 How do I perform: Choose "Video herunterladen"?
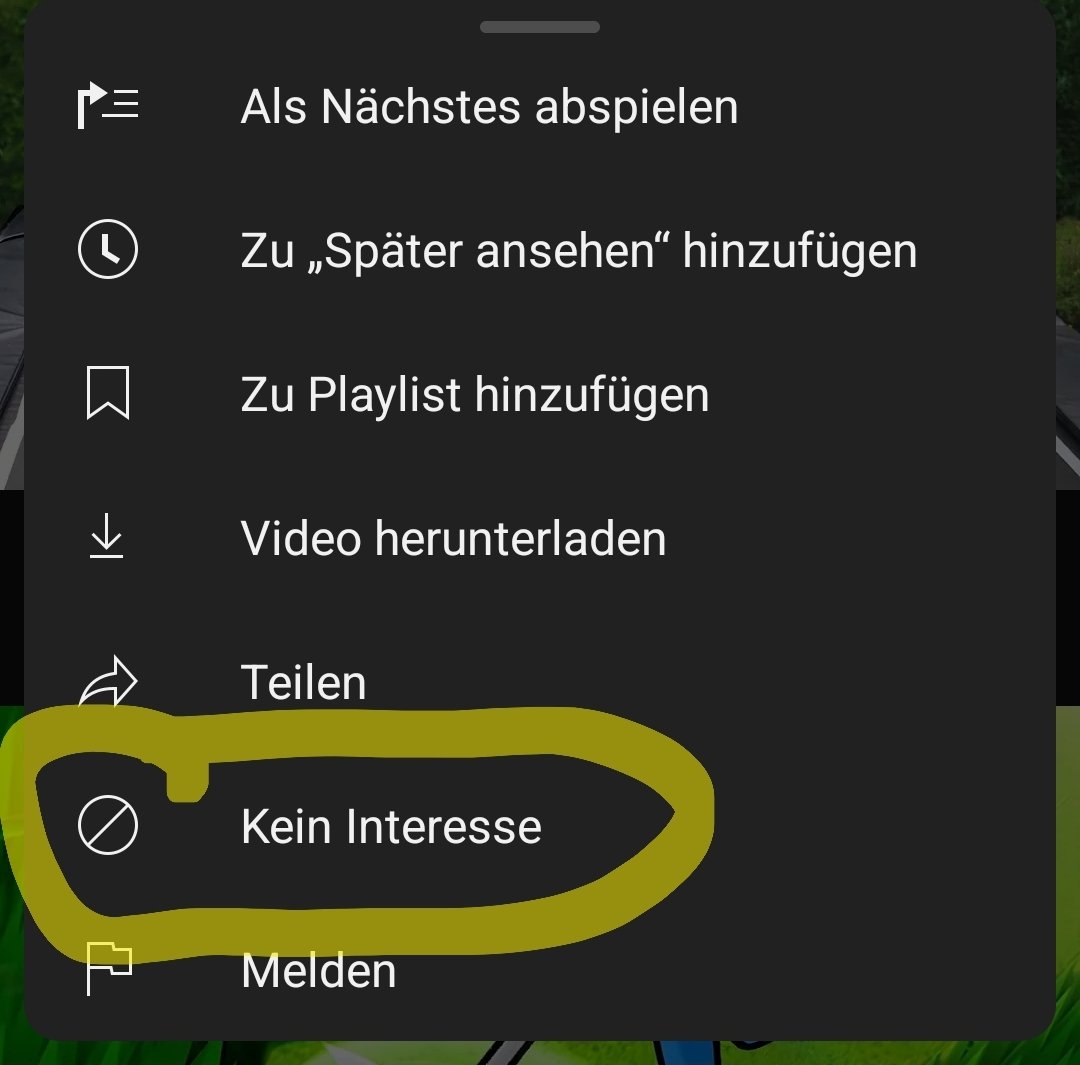click(x=453, y=538)
